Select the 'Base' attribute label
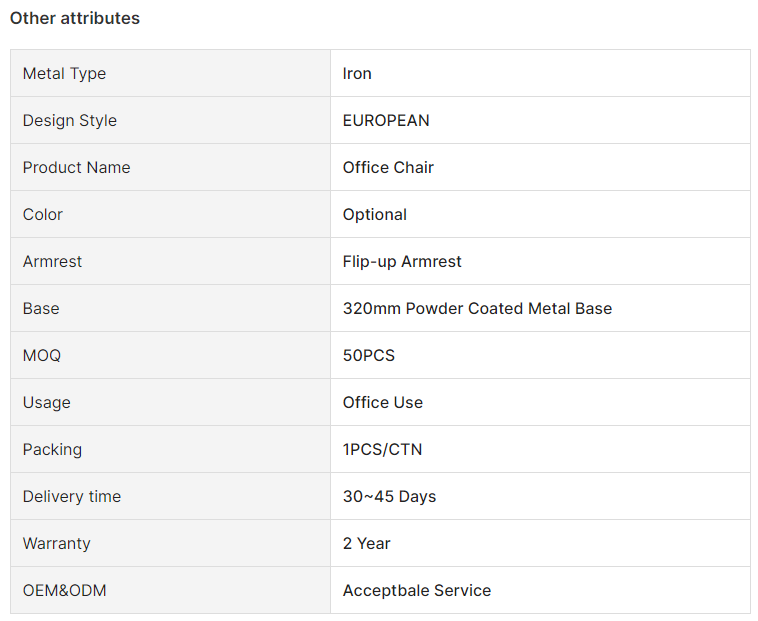The width and height of the screenshot is (758, 621). point(41,308)
